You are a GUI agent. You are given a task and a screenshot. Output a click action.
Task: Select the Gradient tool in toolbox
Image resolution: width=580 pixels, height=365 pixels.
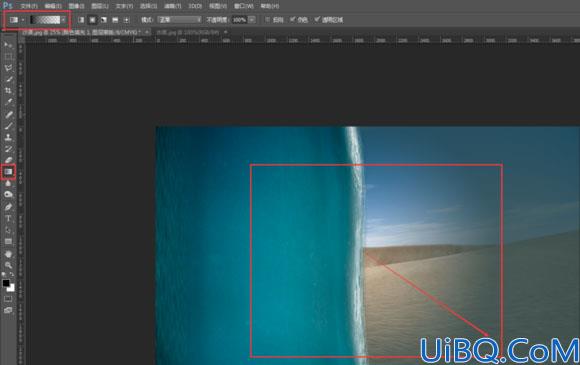coord(8,172)
